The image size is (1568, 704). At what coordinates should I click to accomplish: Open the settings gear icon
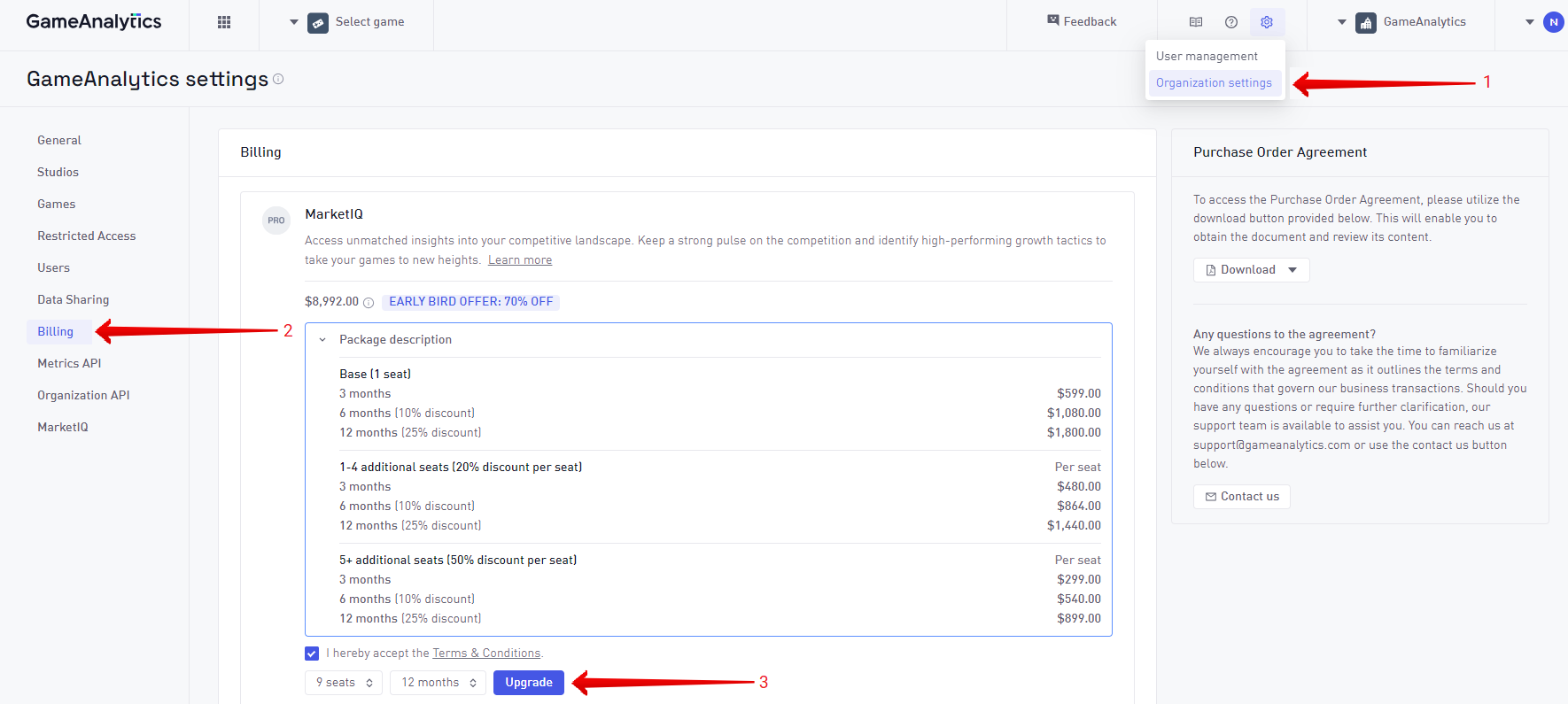coord(1267,22)
